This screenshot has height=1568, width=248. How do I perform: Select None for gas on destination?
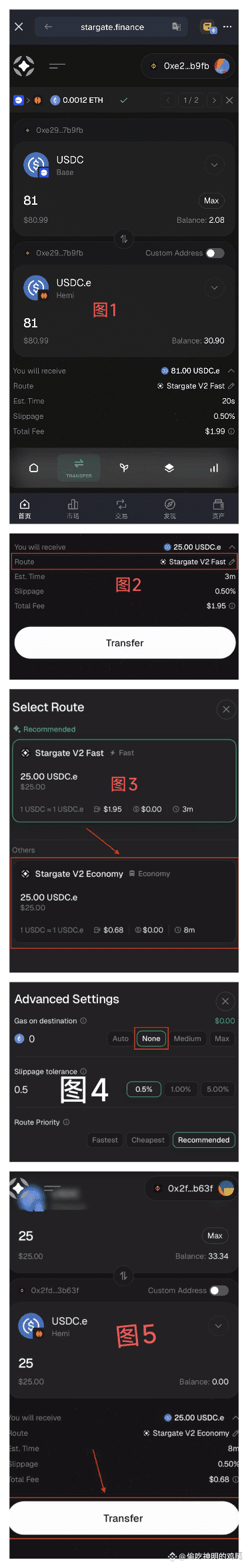click(151, 1038)
